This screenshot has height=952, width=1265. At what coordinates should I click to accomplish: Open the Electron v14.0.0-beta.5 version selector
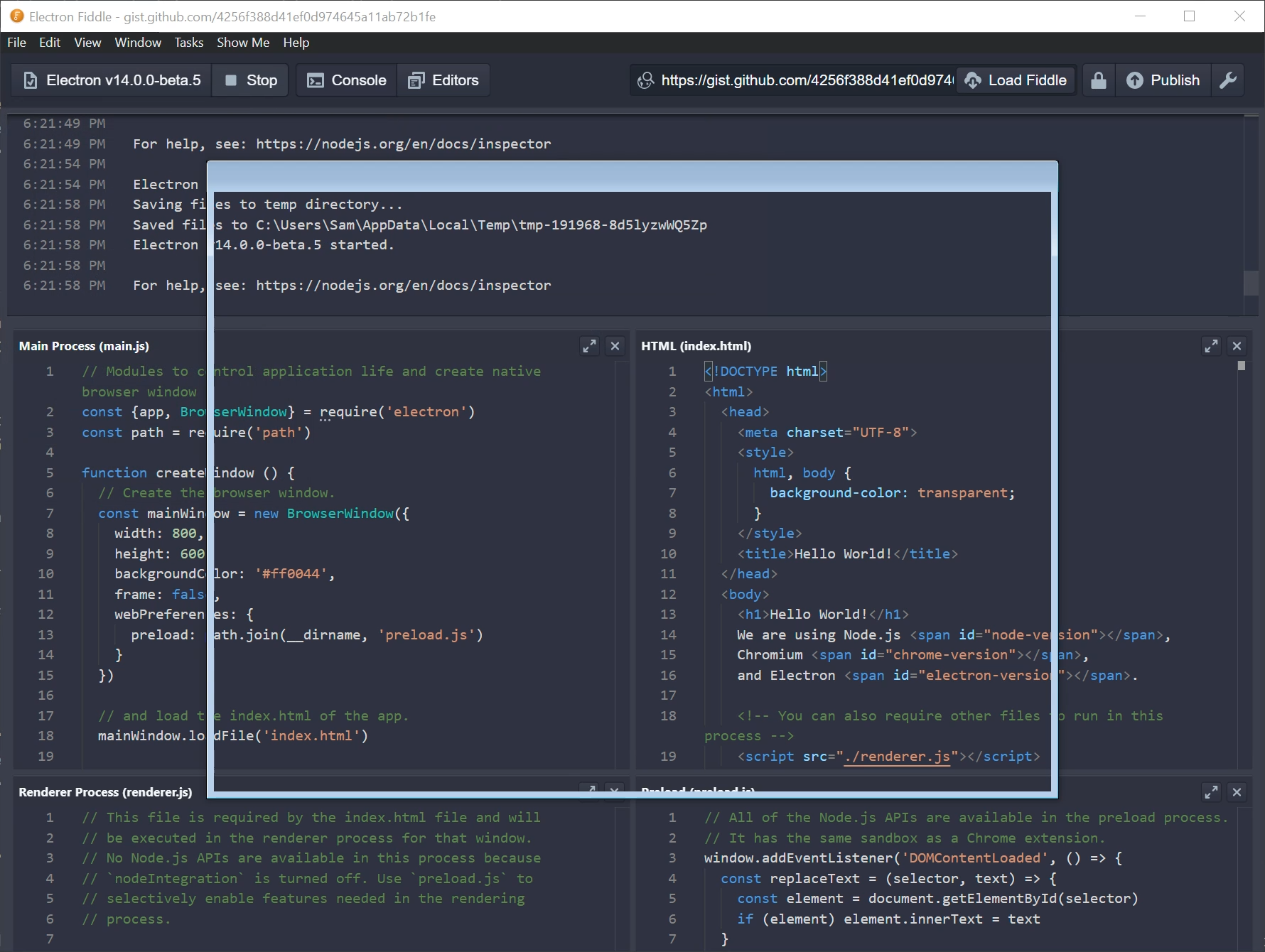[112, 80]
